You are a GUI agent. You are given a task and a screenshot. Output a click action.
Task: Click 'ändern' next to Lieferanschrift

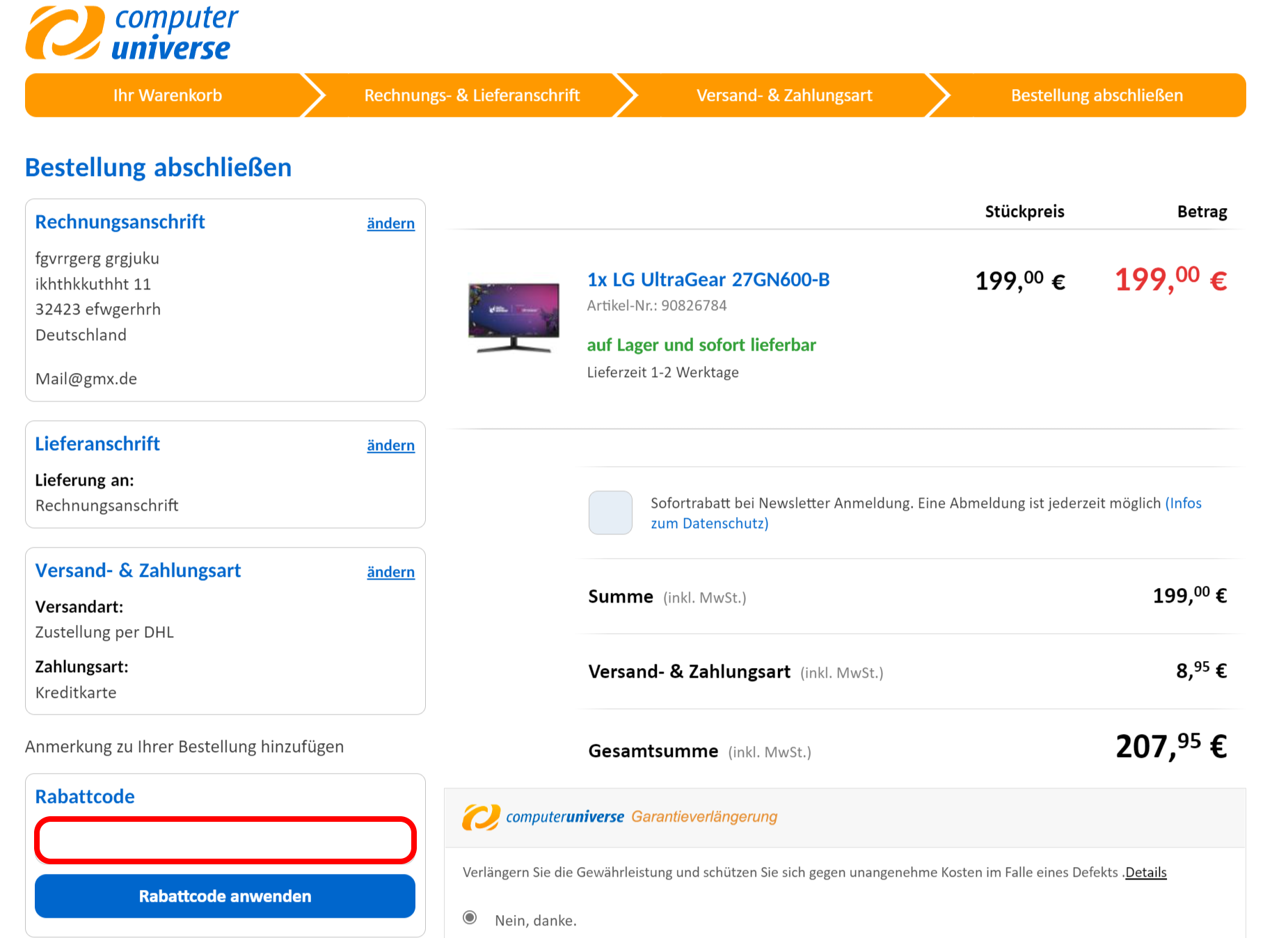390,445
